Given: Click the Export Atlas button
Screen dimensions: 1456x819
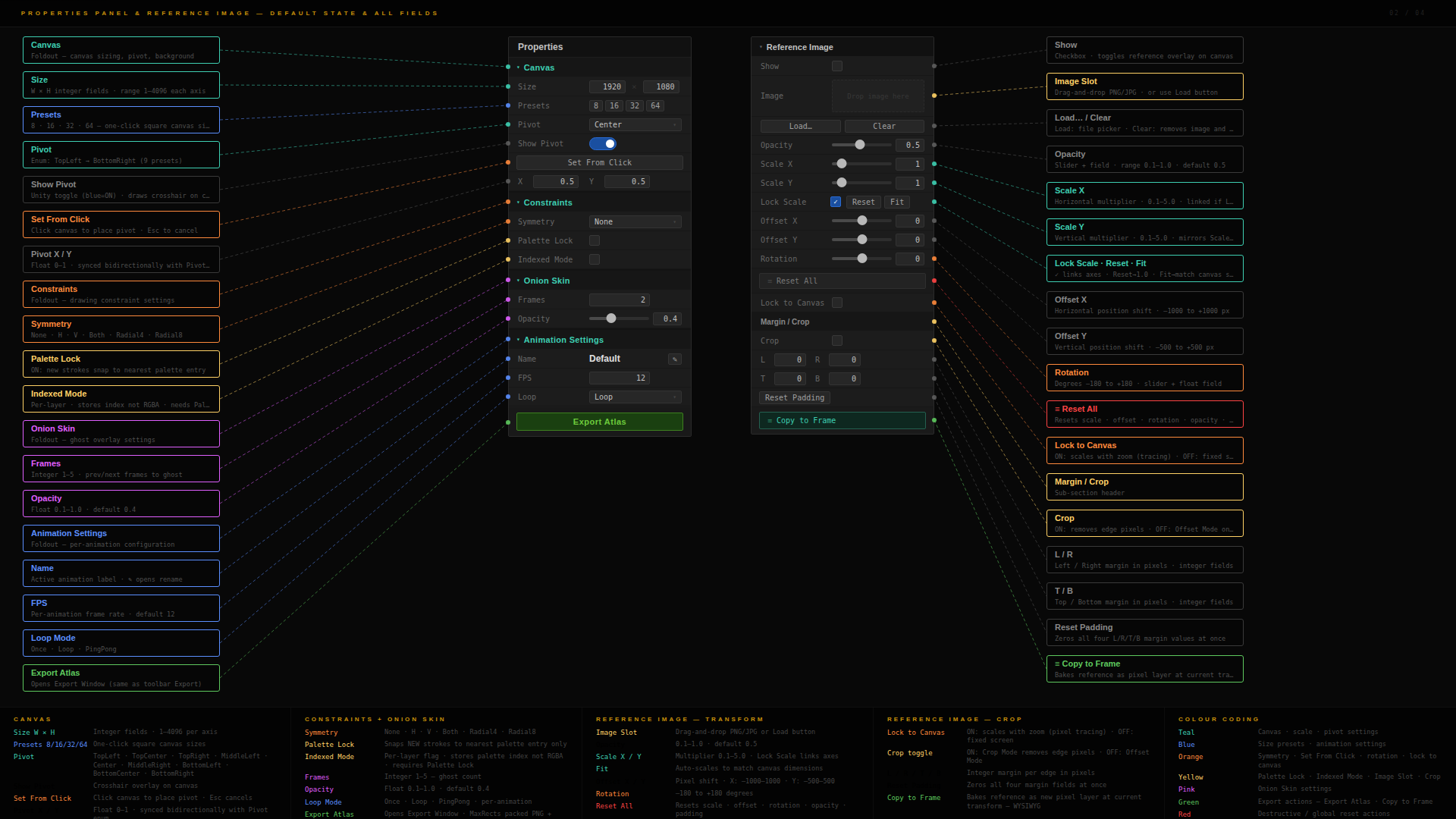Looking at the screenshot, I should 599,422.
